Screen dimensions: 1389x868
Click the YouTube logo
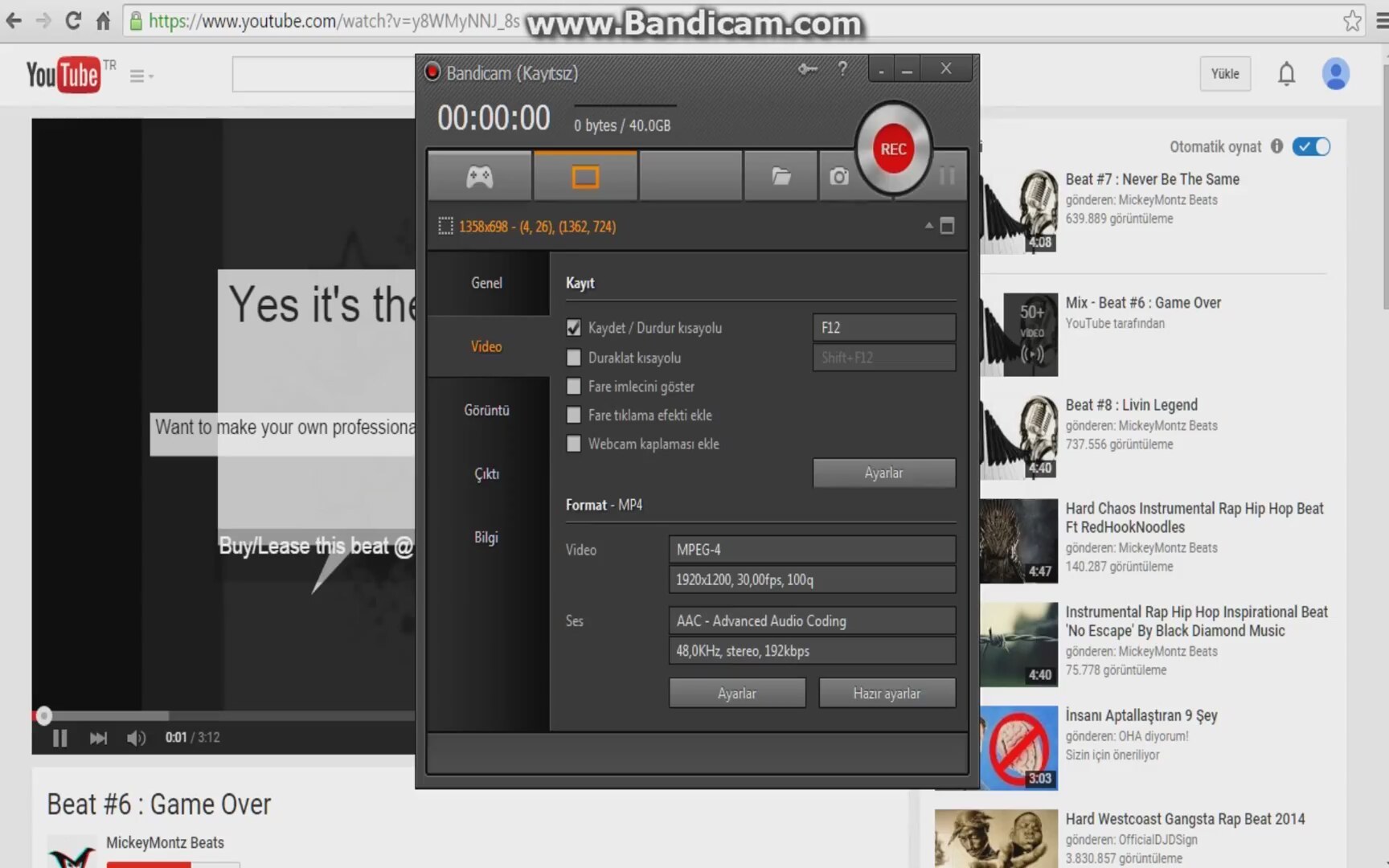[x=63, y=75]
